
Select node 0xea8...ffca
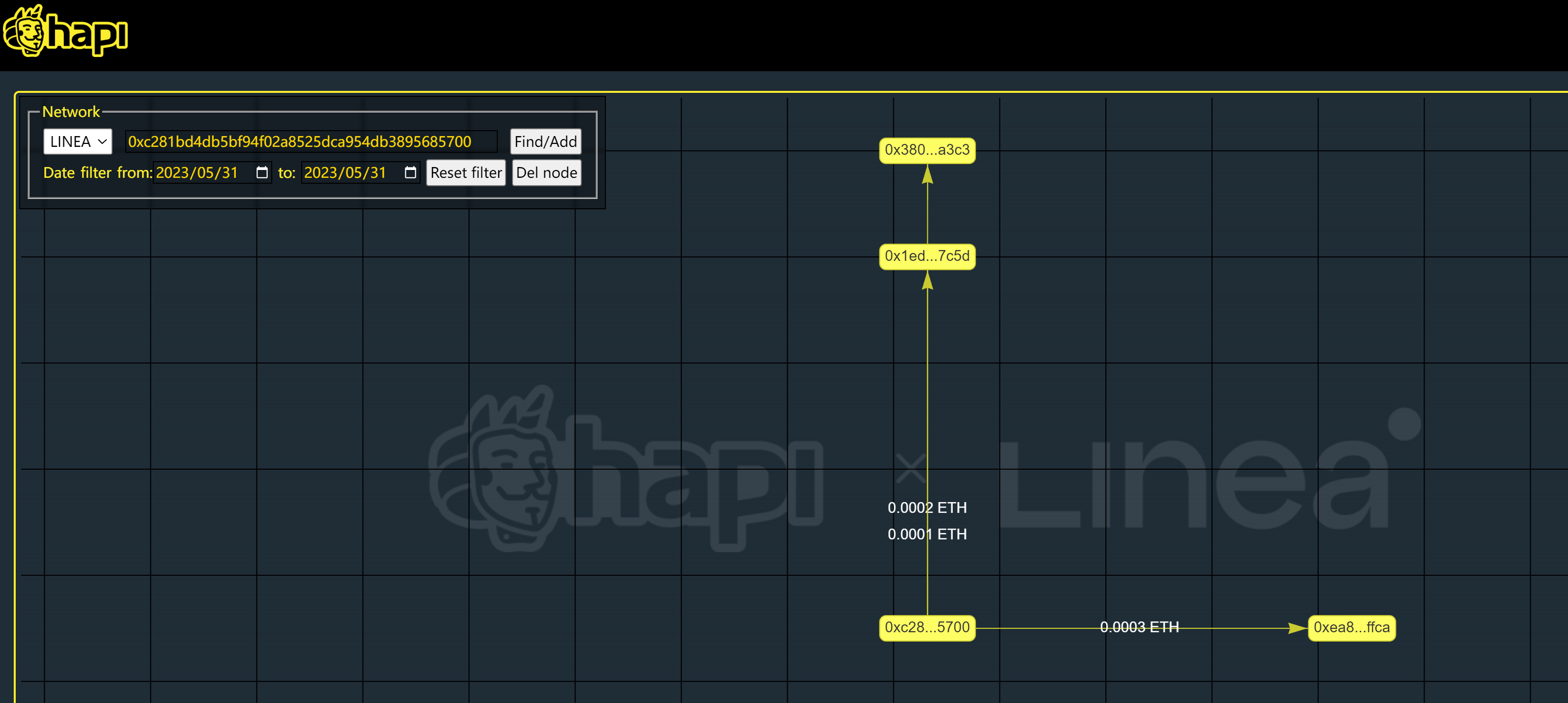(1351, 627)
